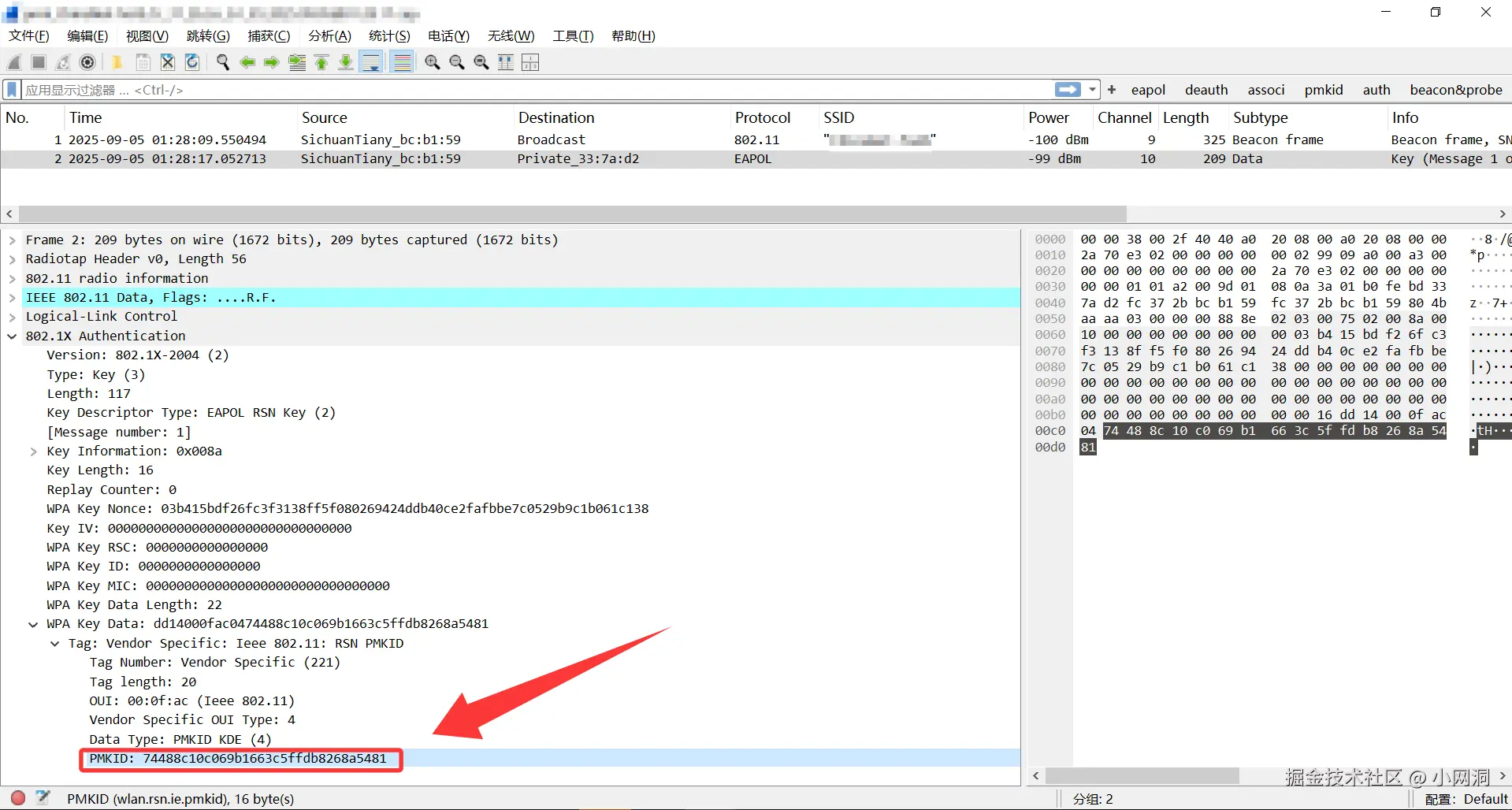Viewport: 1512px width, 810px height.
Task: Stop the running capture
Action: 39,62
